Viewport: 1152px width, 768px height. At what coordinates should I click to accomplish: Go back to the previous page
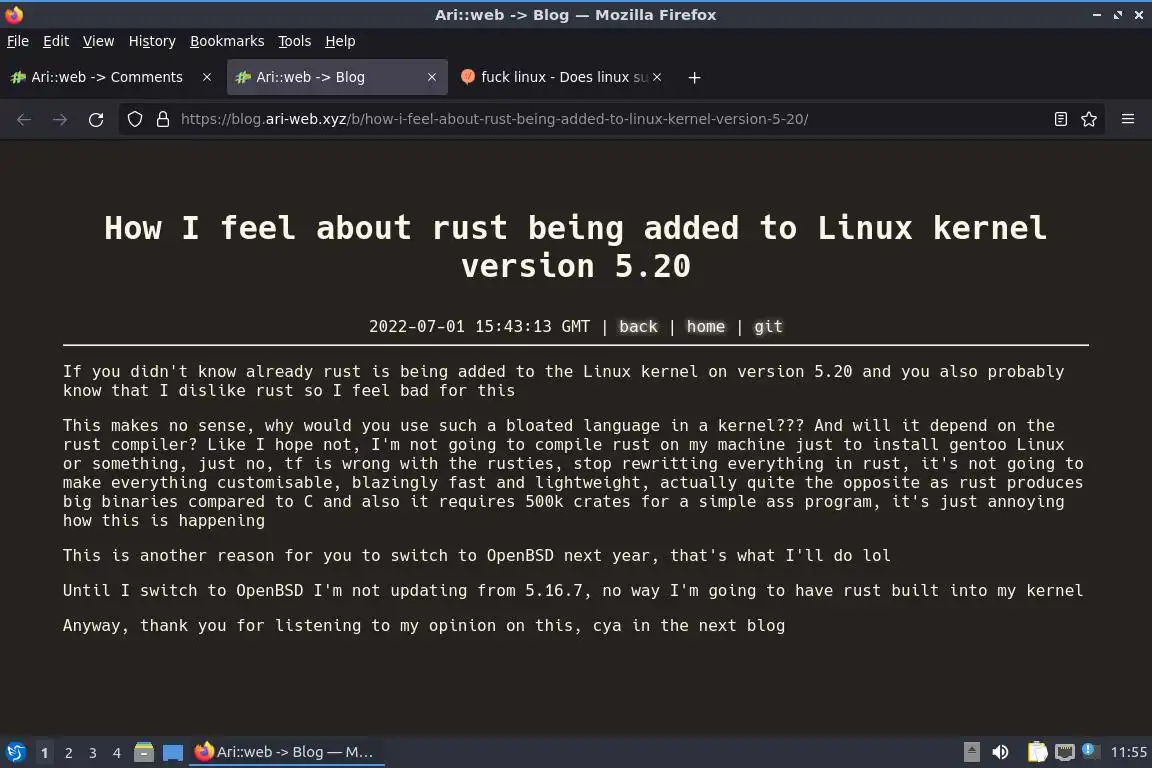(24, 119)
